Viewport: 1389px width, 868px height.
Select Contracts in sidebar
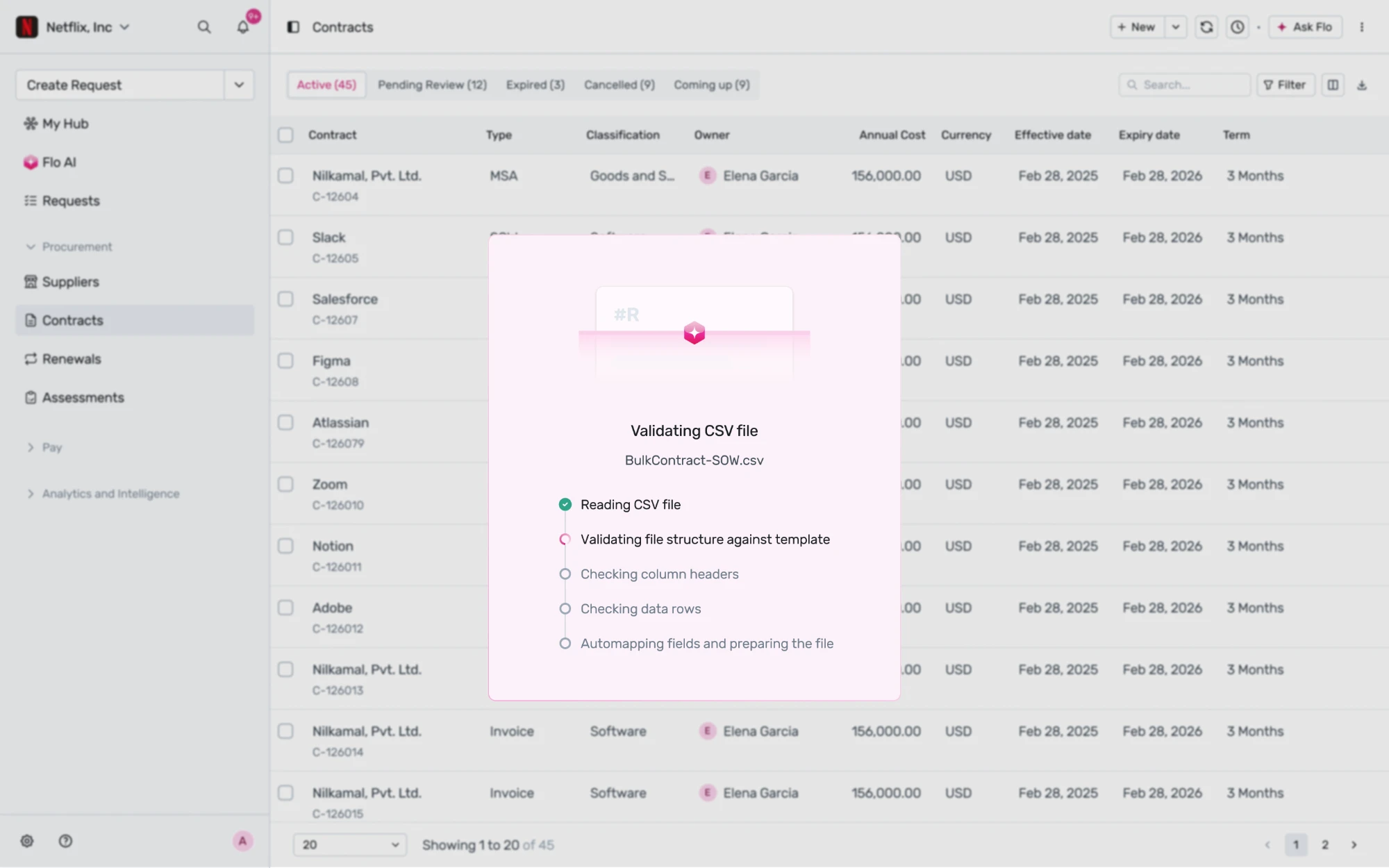point(135,320)
